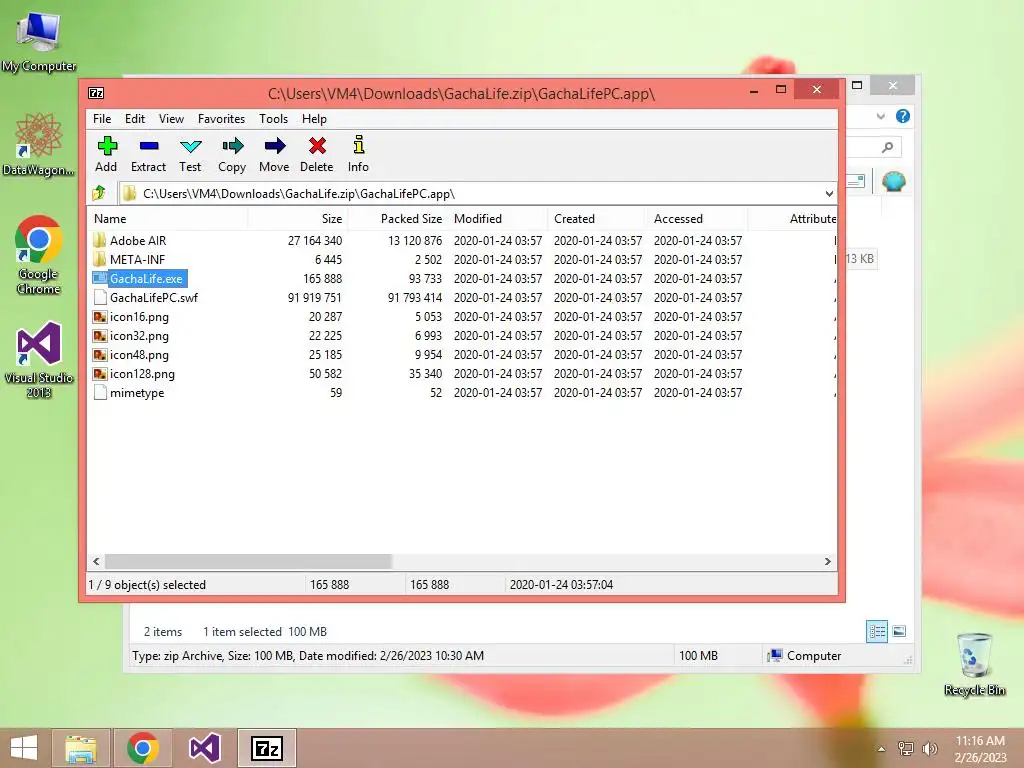Click the scroll right arrow

(827, 562)
